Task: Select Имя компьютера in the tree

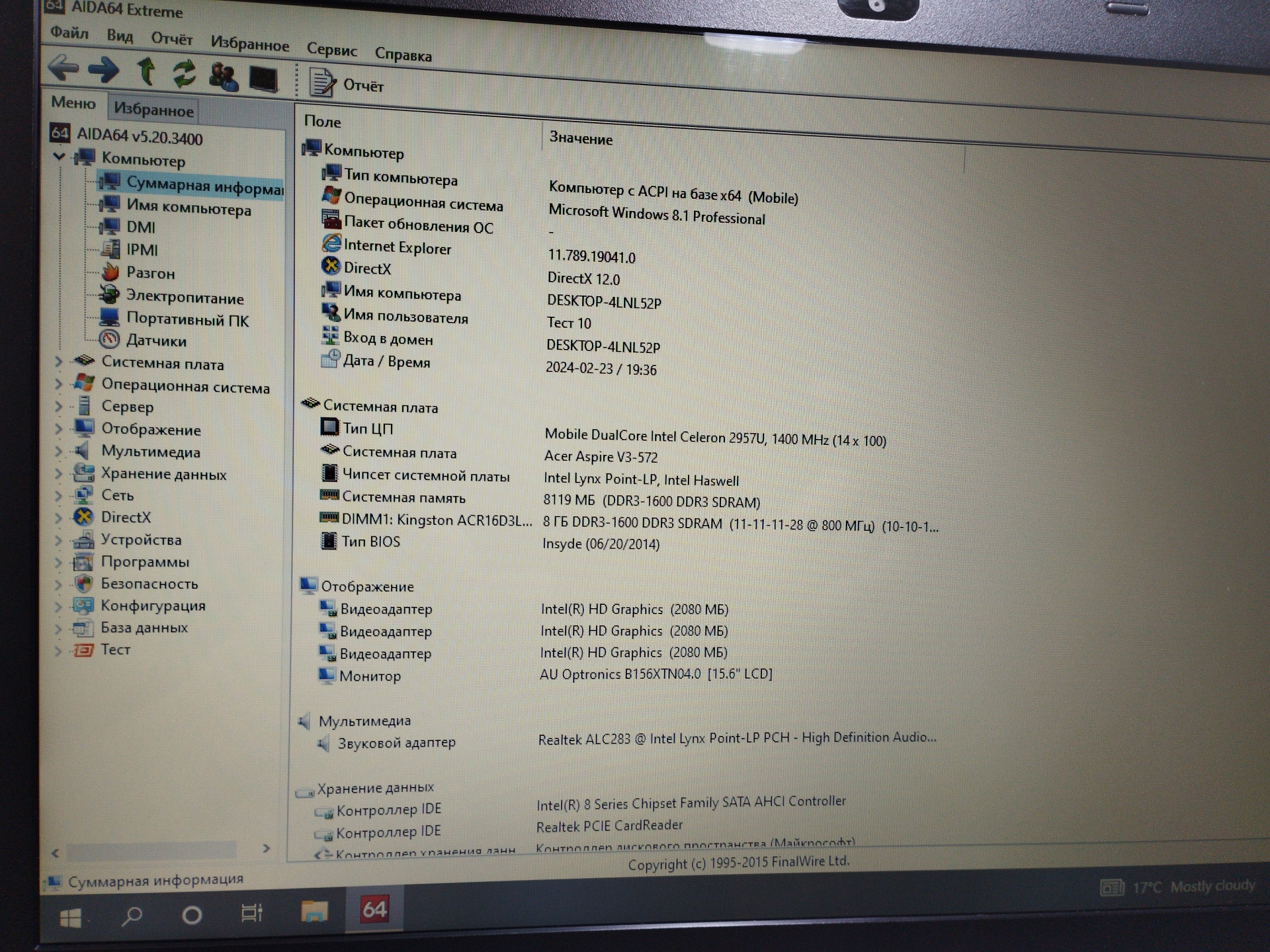Action: click(189, 208)
